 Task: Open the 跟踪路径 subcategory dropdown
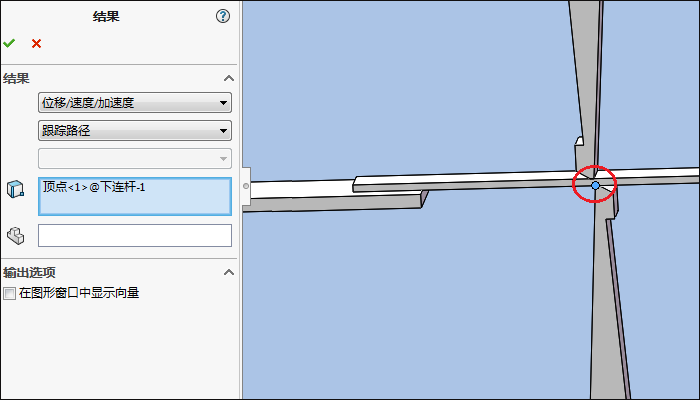pos(135,130)
